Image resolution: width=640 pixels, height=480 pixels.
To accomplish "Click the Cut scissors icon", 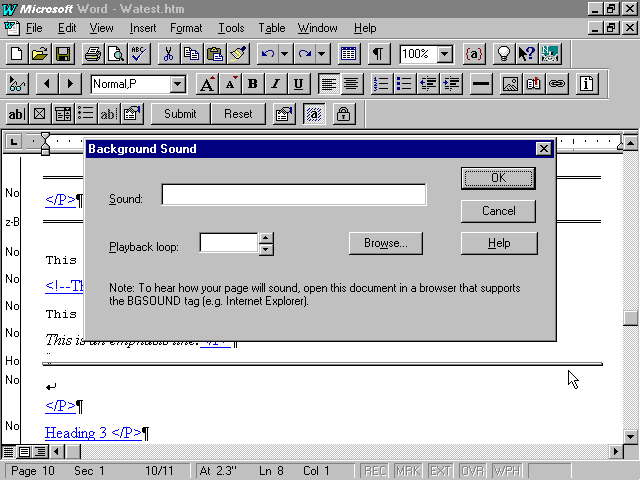I will [x=168, y=54].
